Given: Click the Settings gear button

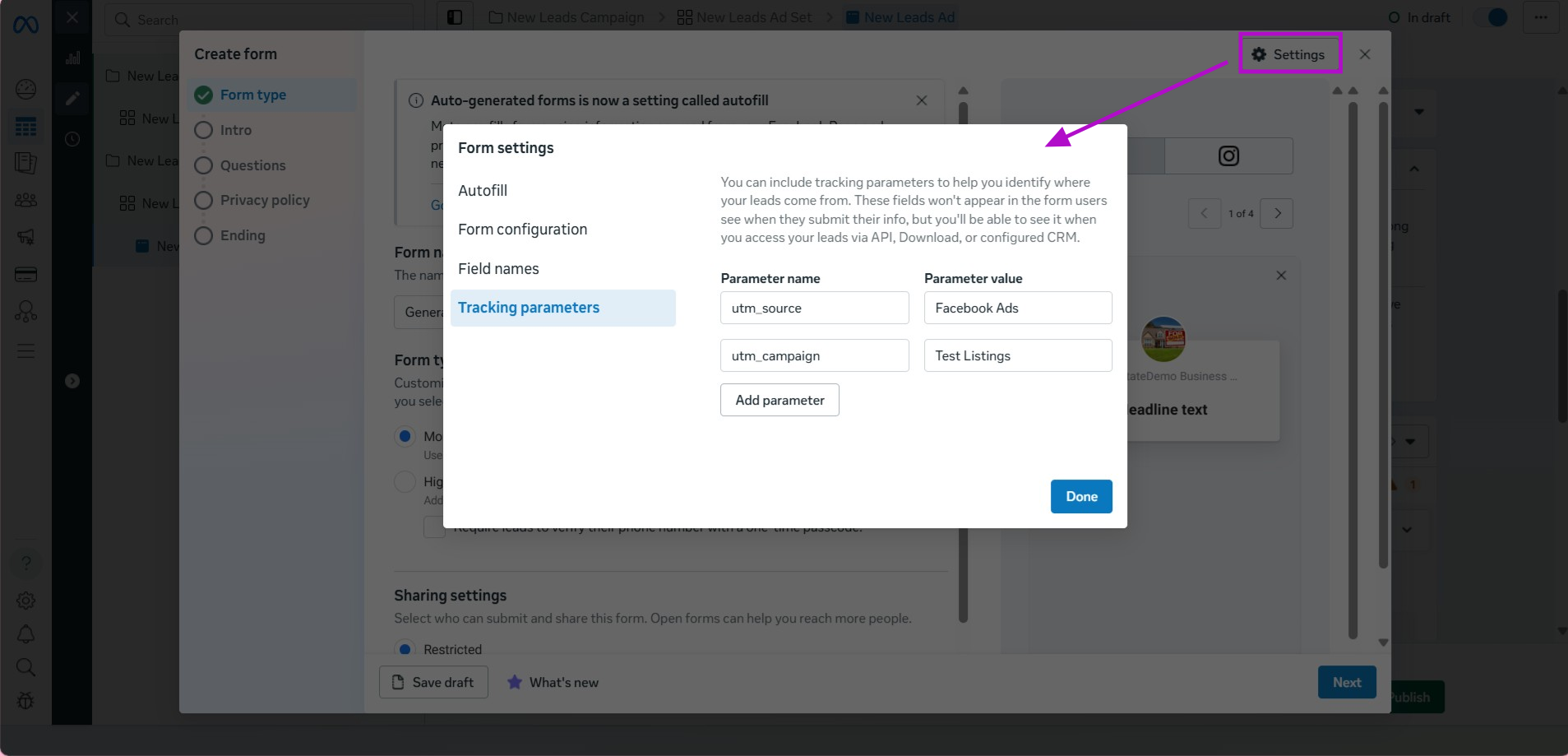Looking at the screenshot, I should (1289, 54).
